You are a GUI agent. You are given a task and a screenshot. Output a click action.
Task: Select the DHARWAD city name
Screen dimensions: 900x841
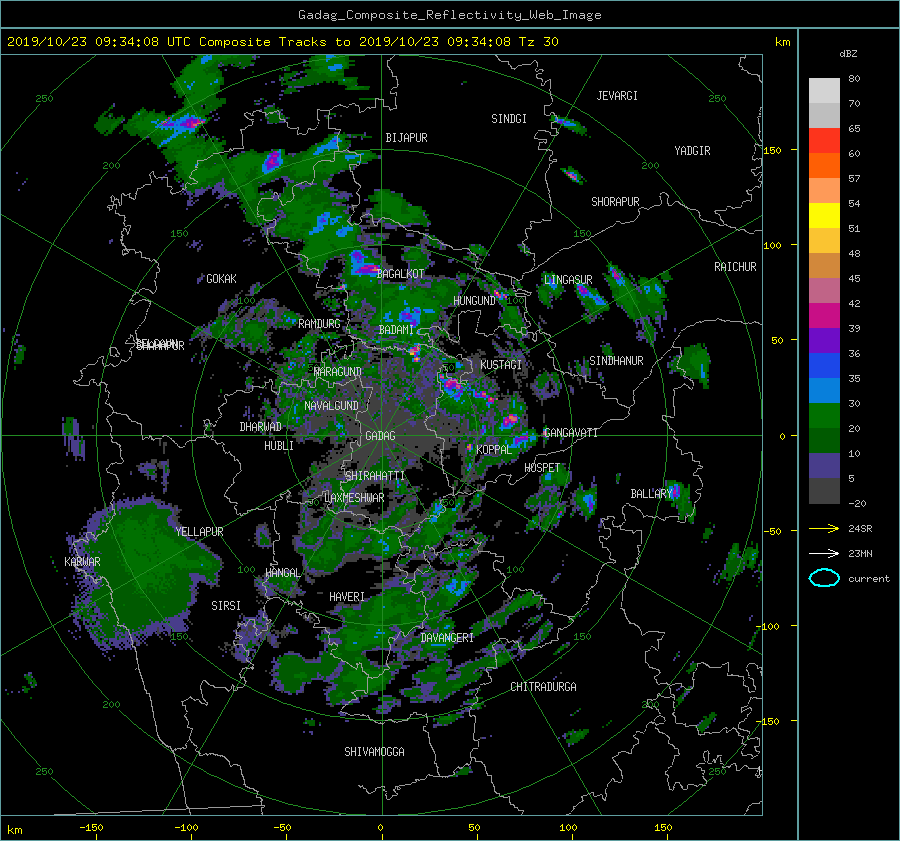pyautogui.click(x=260, y=427)
